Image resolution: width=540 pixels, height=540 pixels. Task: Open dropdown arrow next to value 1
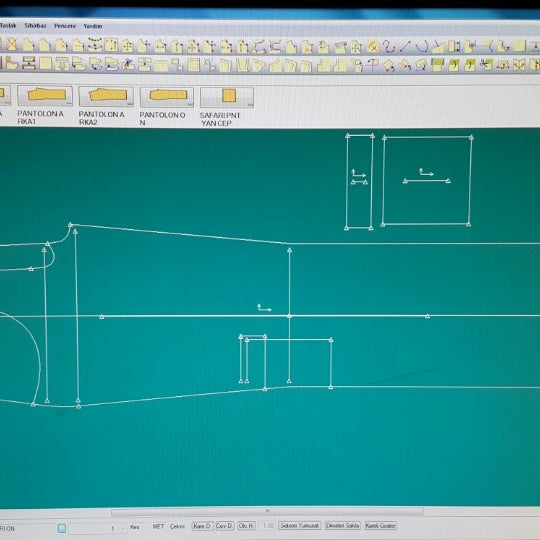(123, 528)
